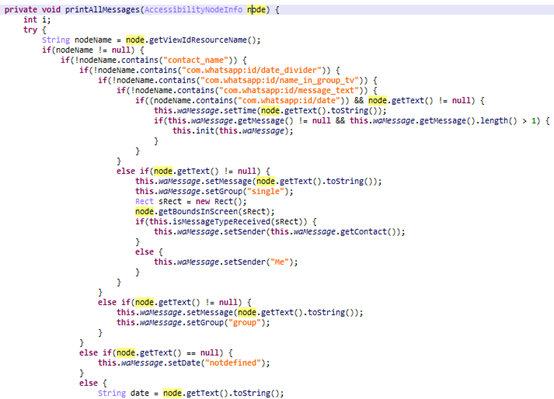The height and width of the screenshot is (399, 554).
Task: Click the printAllMessages method name
Action: (x=103, y=10)
